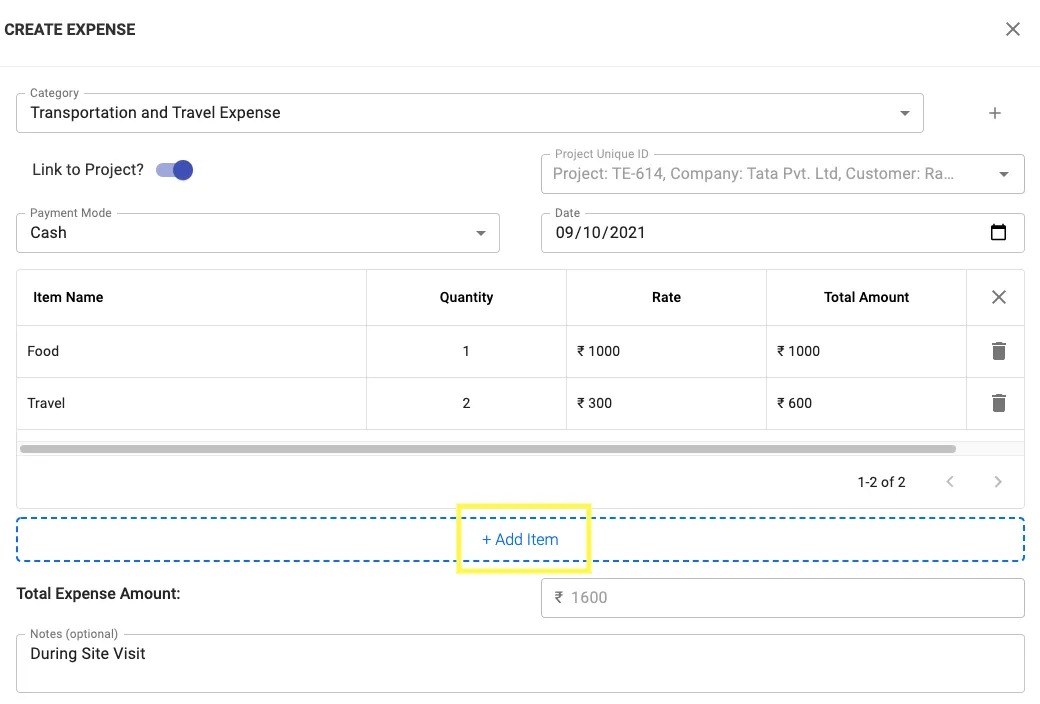Toggle off Link to Project switch
Image resolution: width=1040 pixels, height=704 pixels.
(175, 170)
